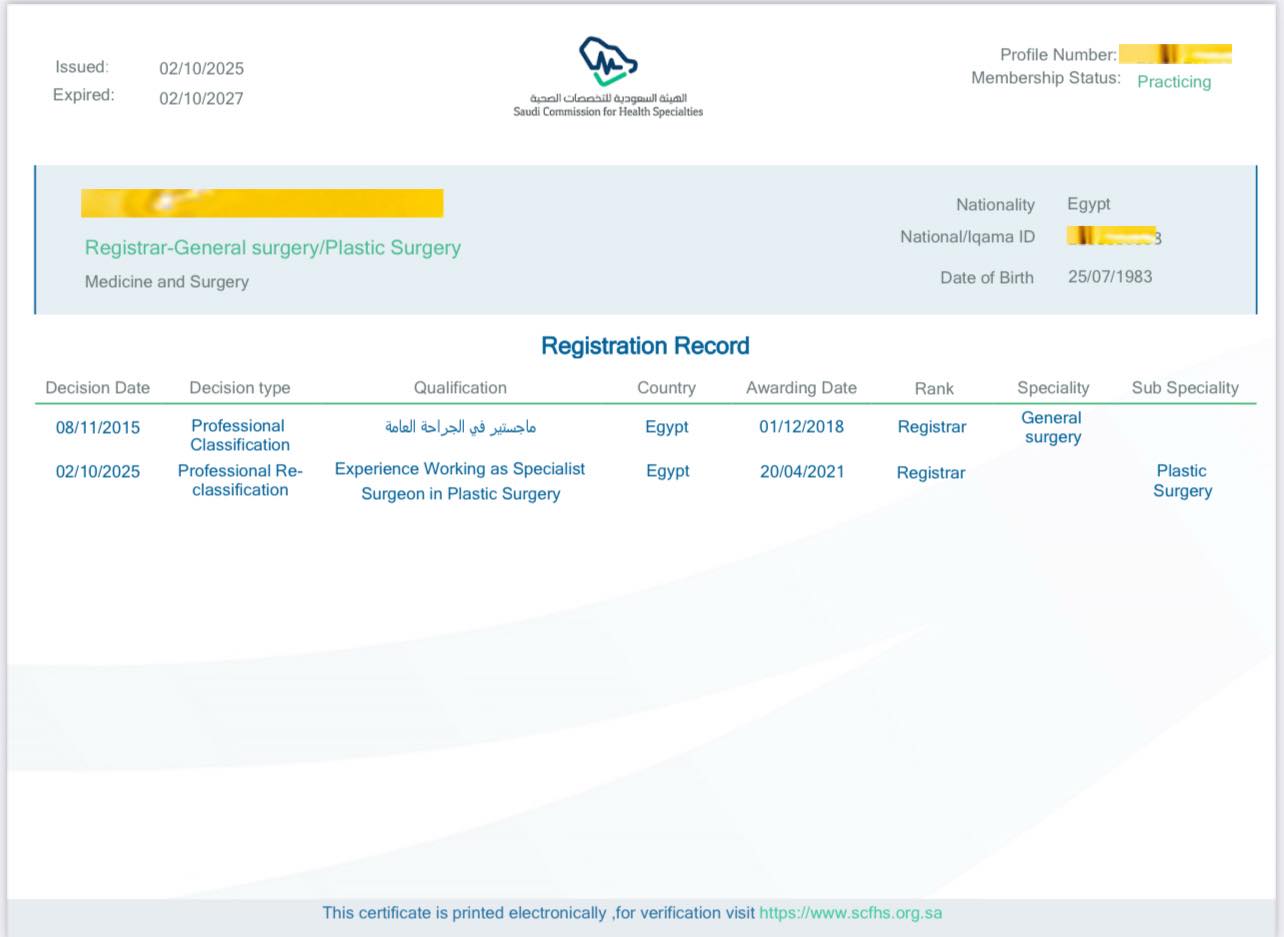Click the Arabic qualification text in the first row
The width and height of the screenshot is (1284, 937).
[x=461, y=427]
